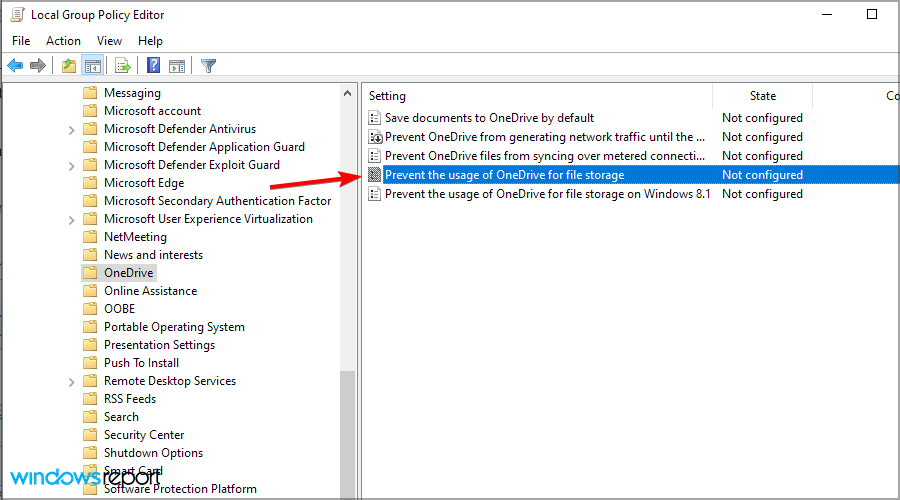Click the Save documents to OneDrive policy icon
Image resolution: width=900 pixels, height=500 pixels.
tap(375, 118)
